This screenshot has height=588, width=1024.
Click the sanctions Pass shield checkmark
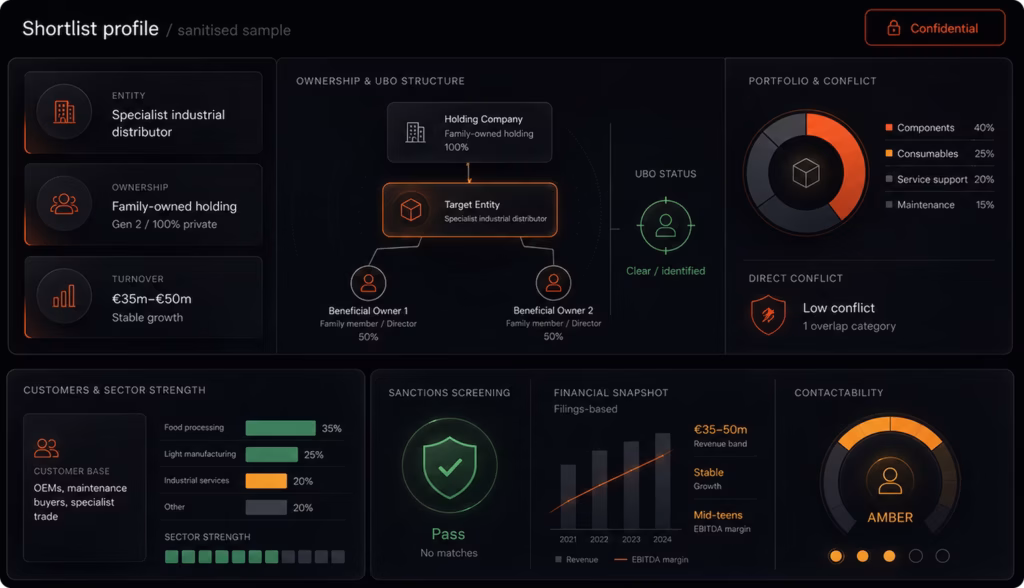point(449,466)
